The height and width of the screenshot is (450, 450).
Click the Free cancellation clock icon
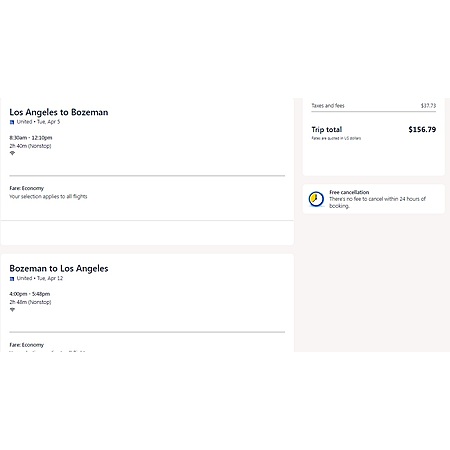point(316,199)
